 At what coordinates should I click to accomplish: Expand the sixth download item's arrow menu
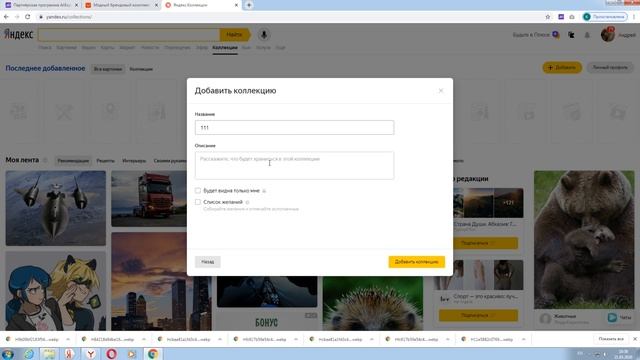point(447,339)
